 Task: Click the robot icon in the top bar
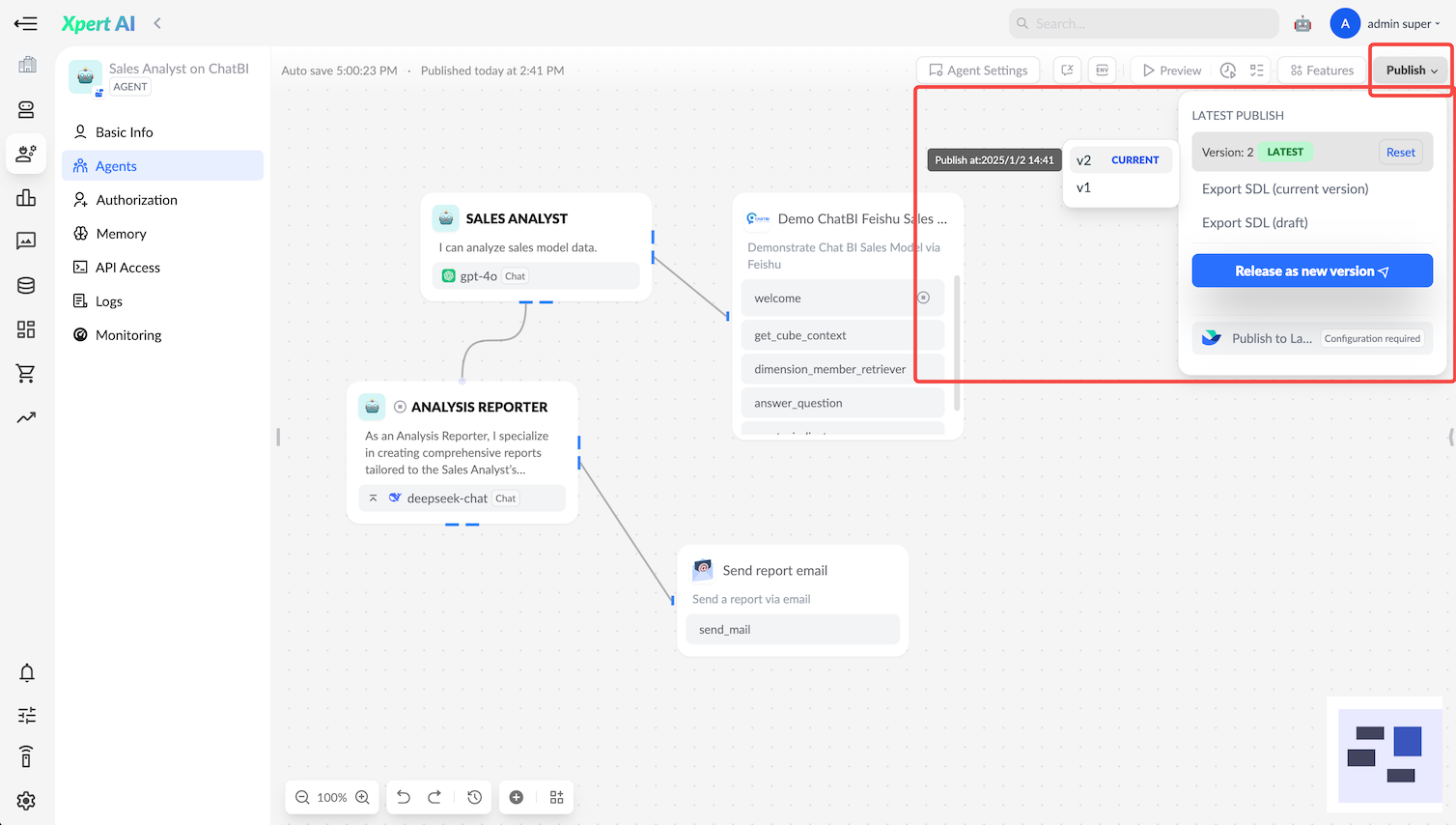click(1302, 21)
